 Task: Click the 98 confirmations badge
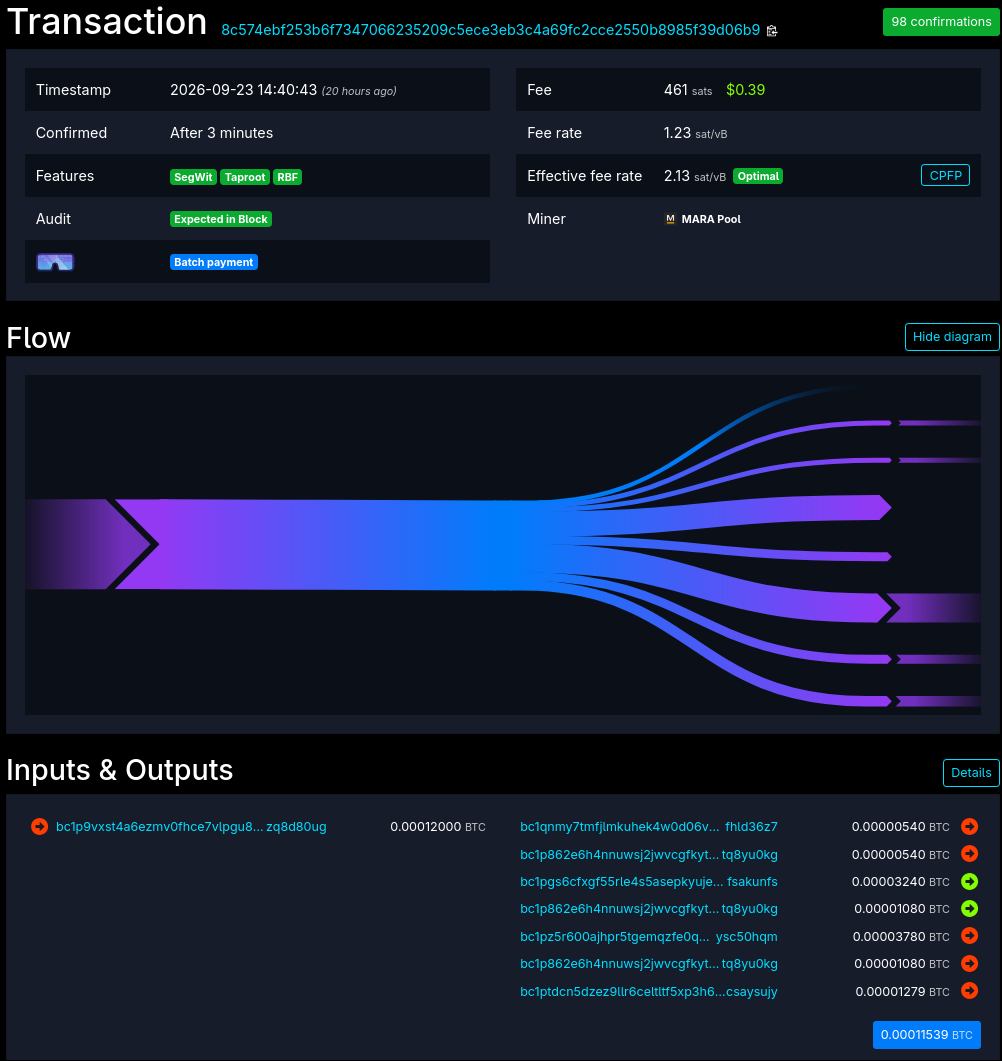coord(941,22)
